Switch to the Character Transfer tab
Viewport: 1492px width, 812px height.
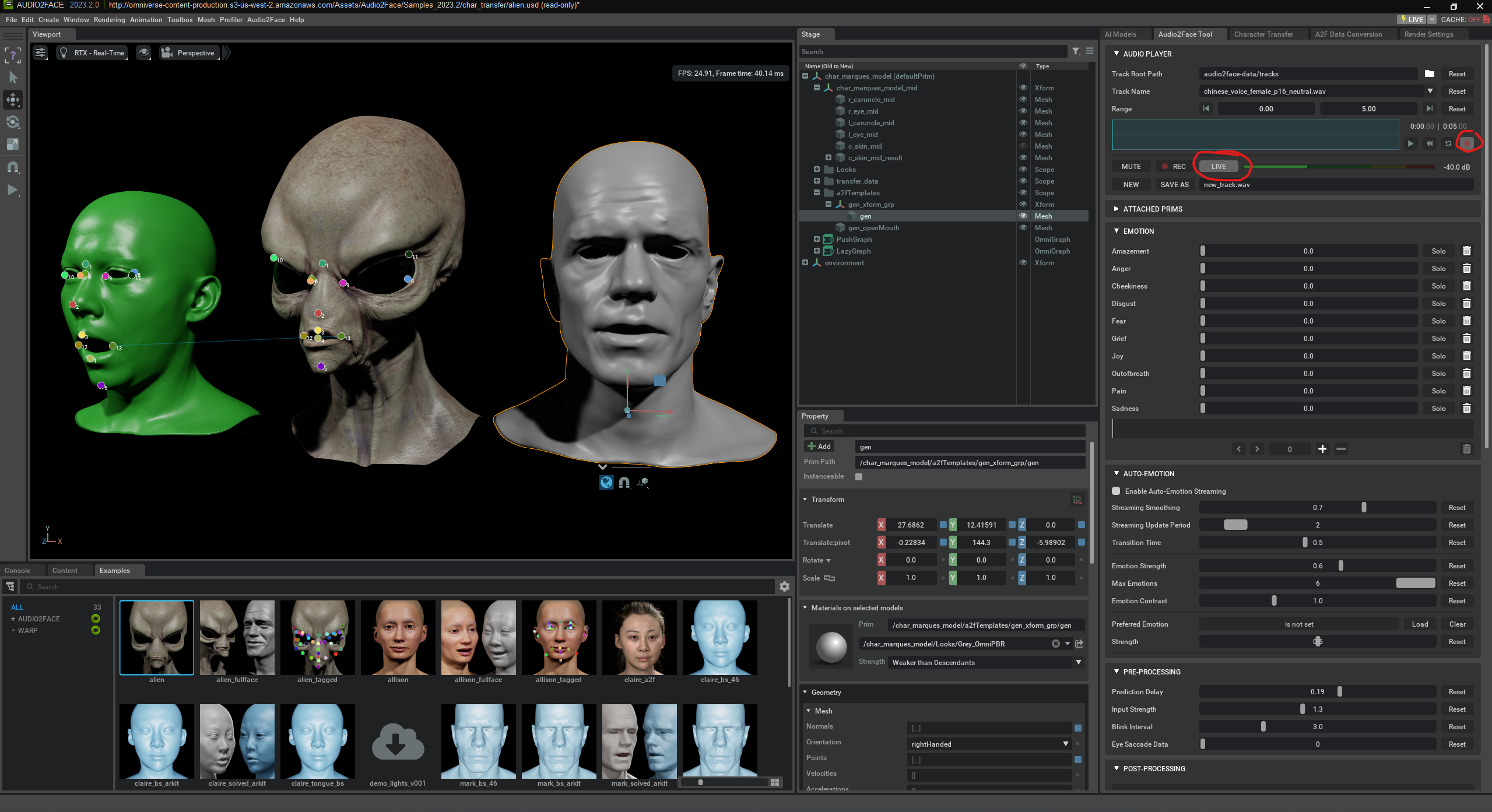(x=1263, y=34)
